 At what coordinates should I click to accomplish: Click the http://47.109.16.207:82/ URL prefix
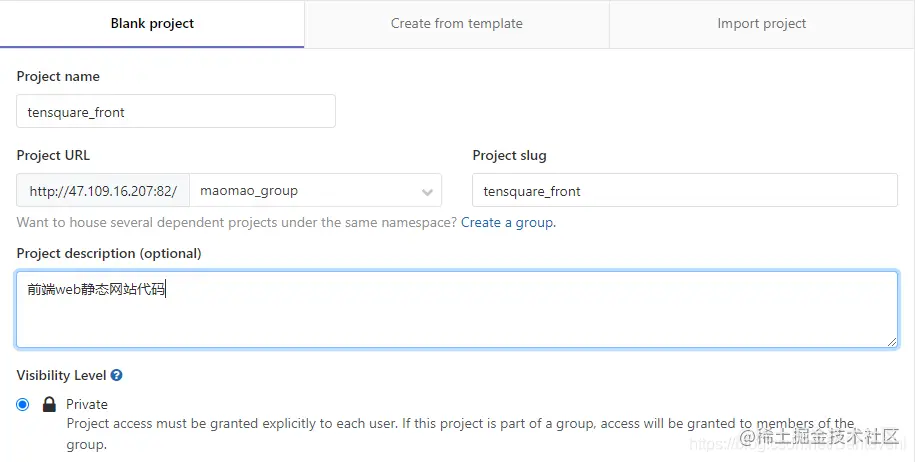coord(103,191)
